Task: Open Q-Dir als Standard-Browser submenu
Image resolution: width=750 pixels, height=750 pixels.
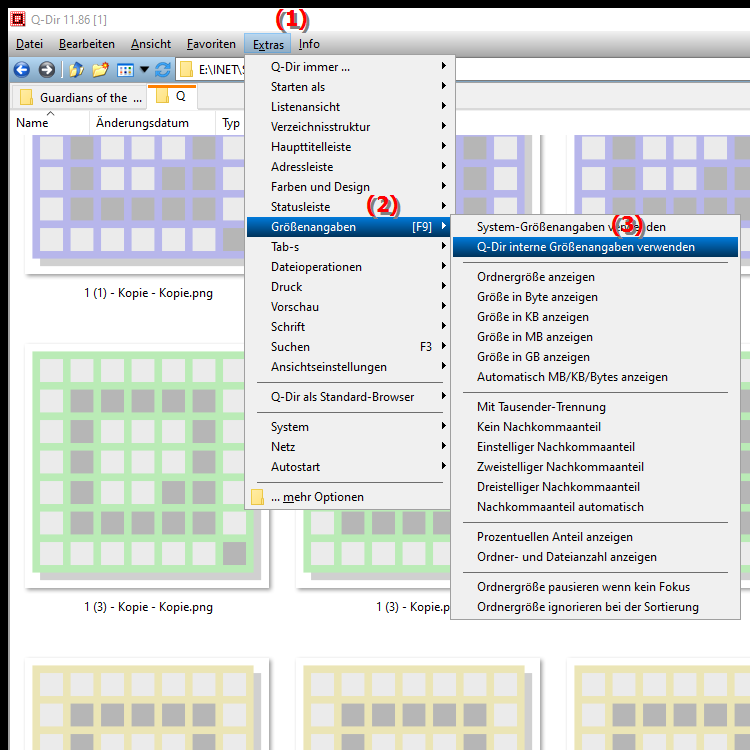Action: tap(348, 397)
